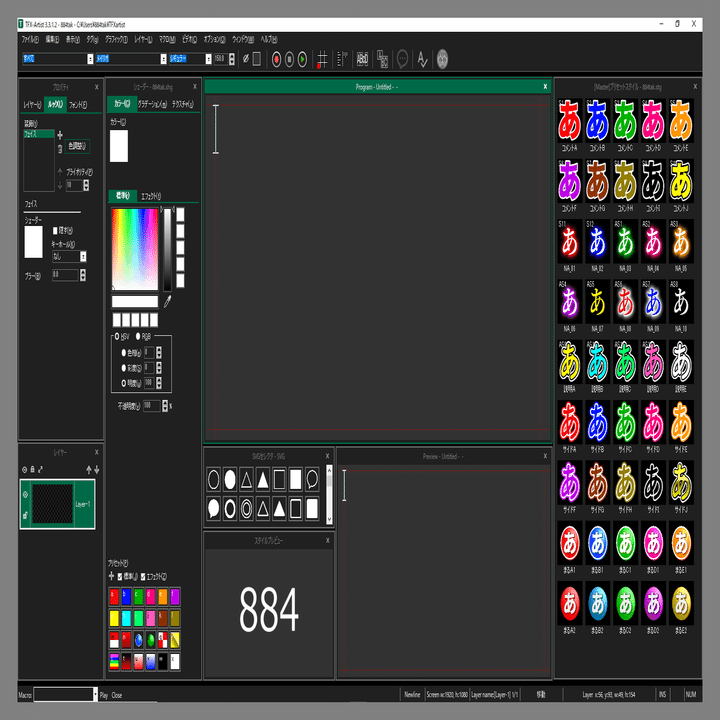Run the spell check A-checkmark icon
This screenshot has width=720, height=720.
click(422, 59)
